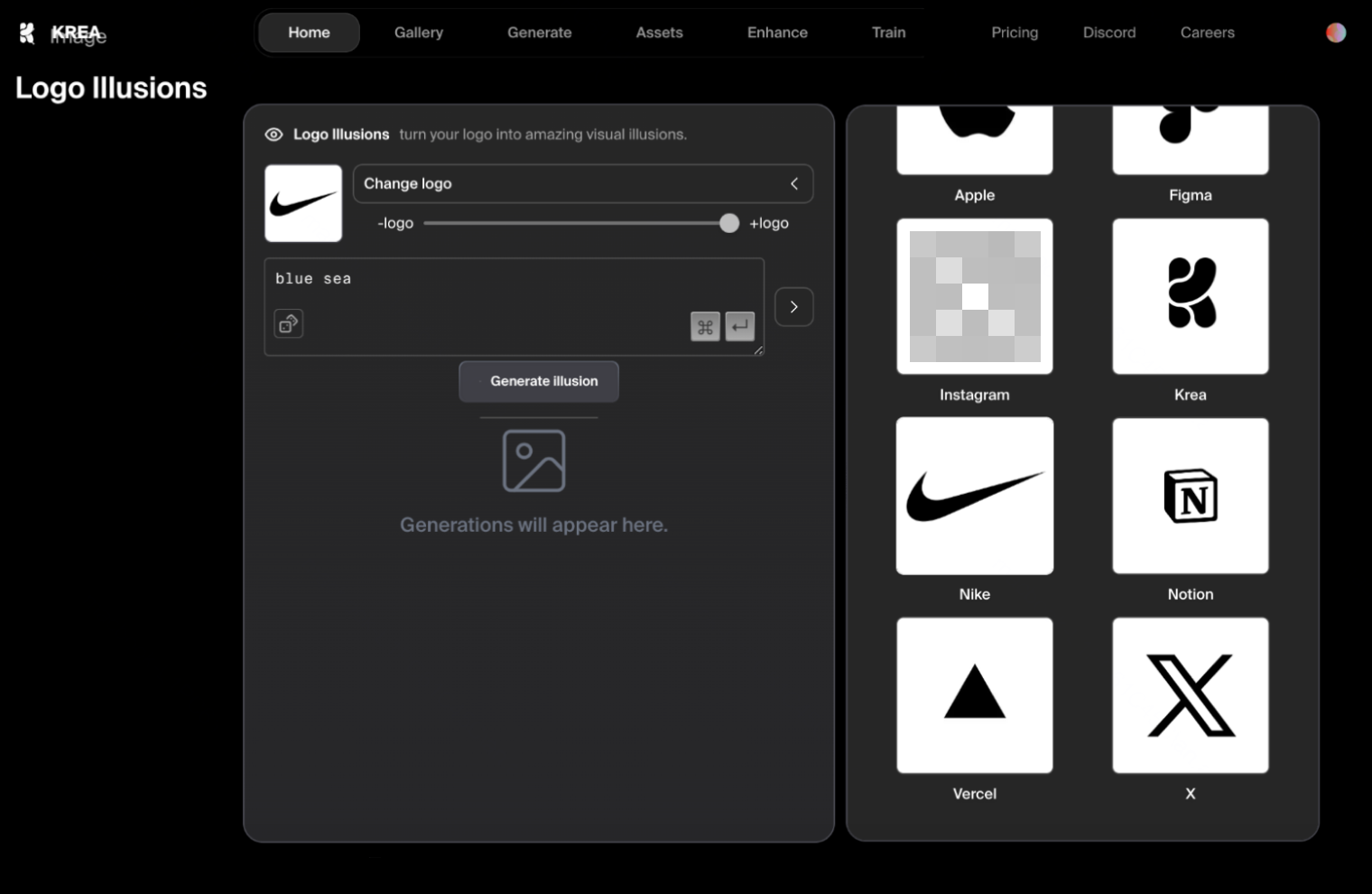
Task: Pick the Notion logo
Action: [x=1191, y=496]
